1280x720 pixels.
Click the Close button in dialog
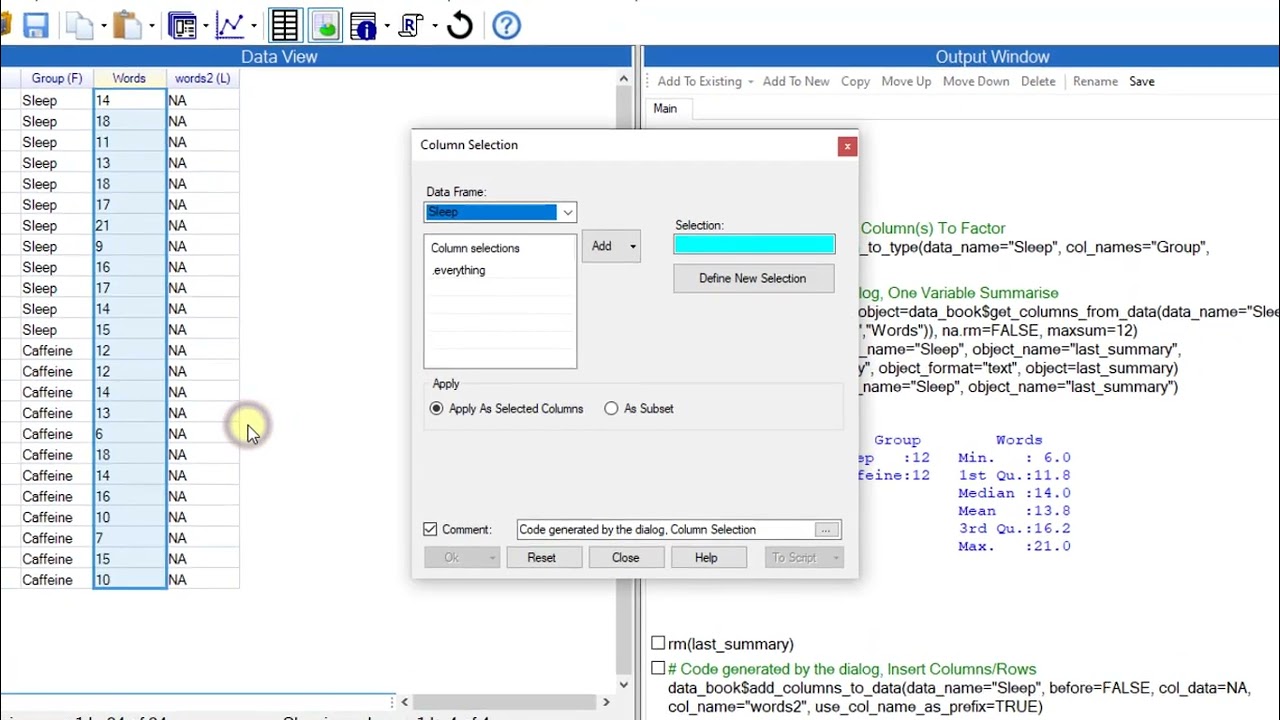pos(625,558)
